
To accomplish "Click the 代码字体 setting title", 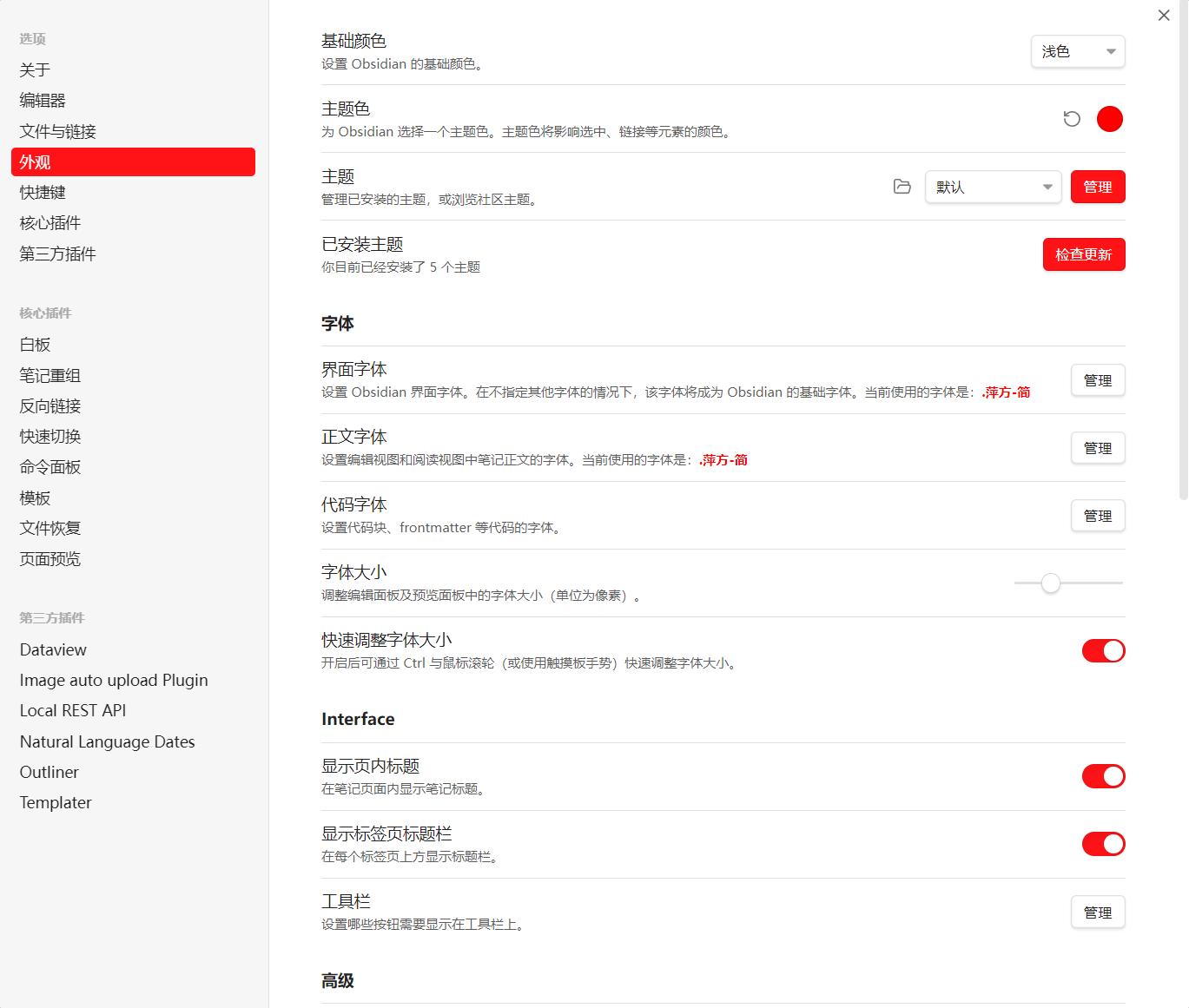I will (354, 504).
